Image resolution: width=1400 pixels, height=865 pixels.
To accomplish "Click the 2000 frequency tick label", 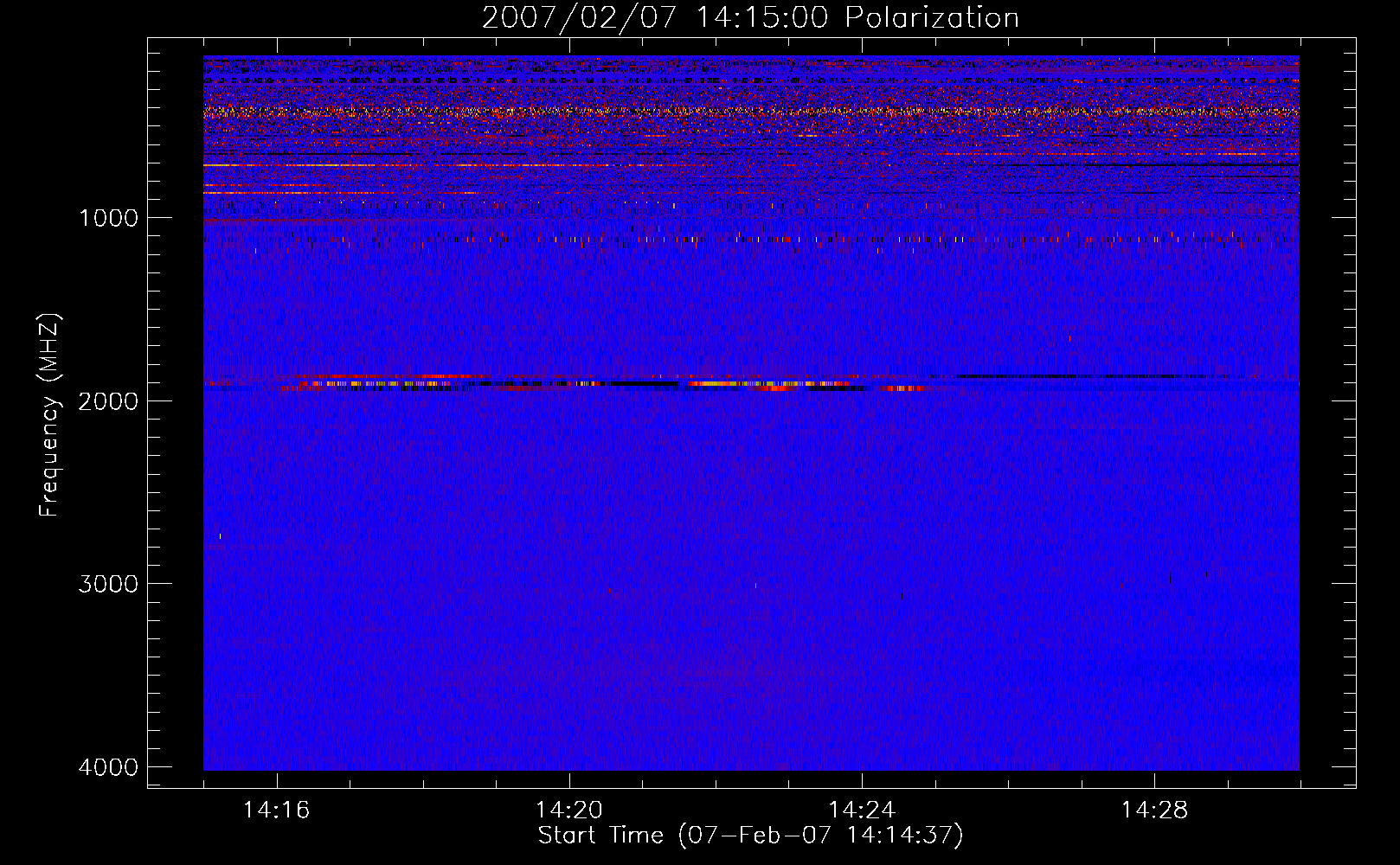I will 109,400.
